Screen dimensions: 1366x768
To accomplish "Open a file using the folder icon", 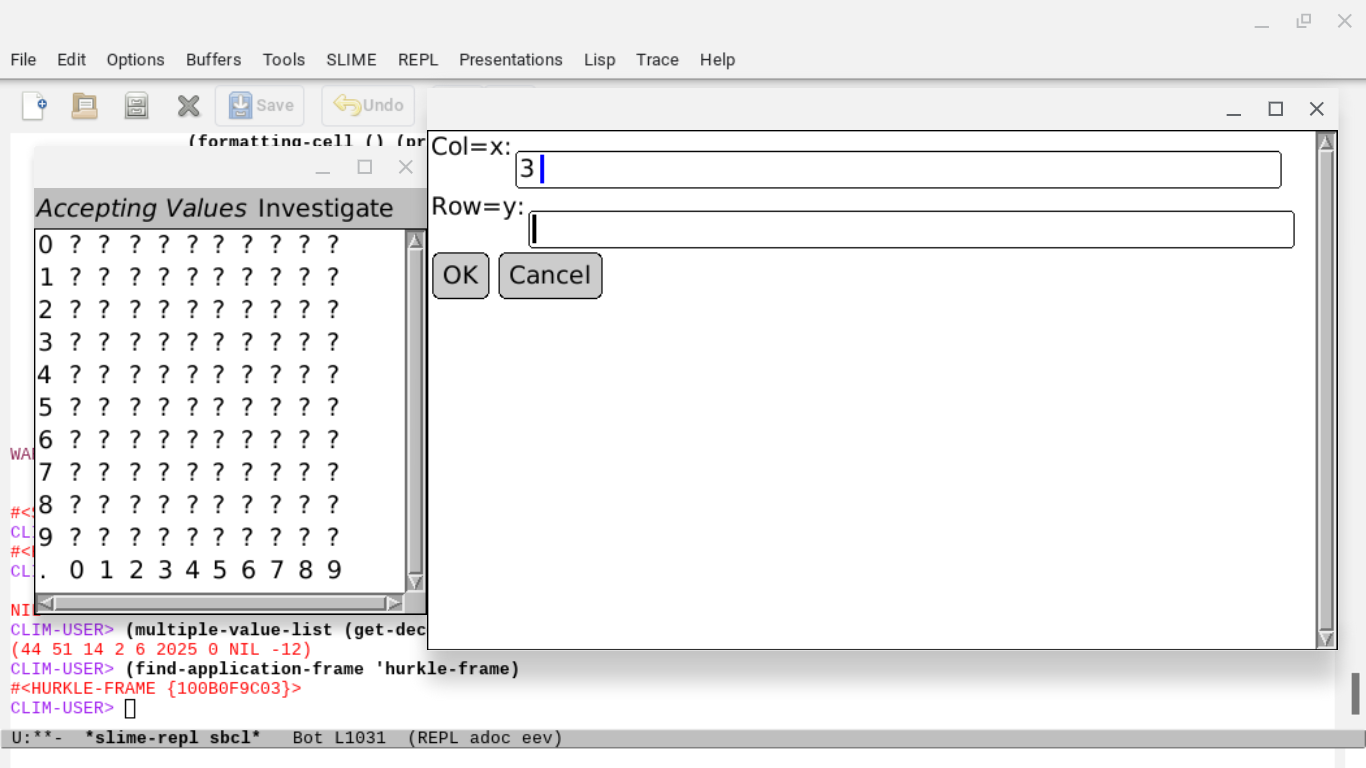I will point(85,105).
